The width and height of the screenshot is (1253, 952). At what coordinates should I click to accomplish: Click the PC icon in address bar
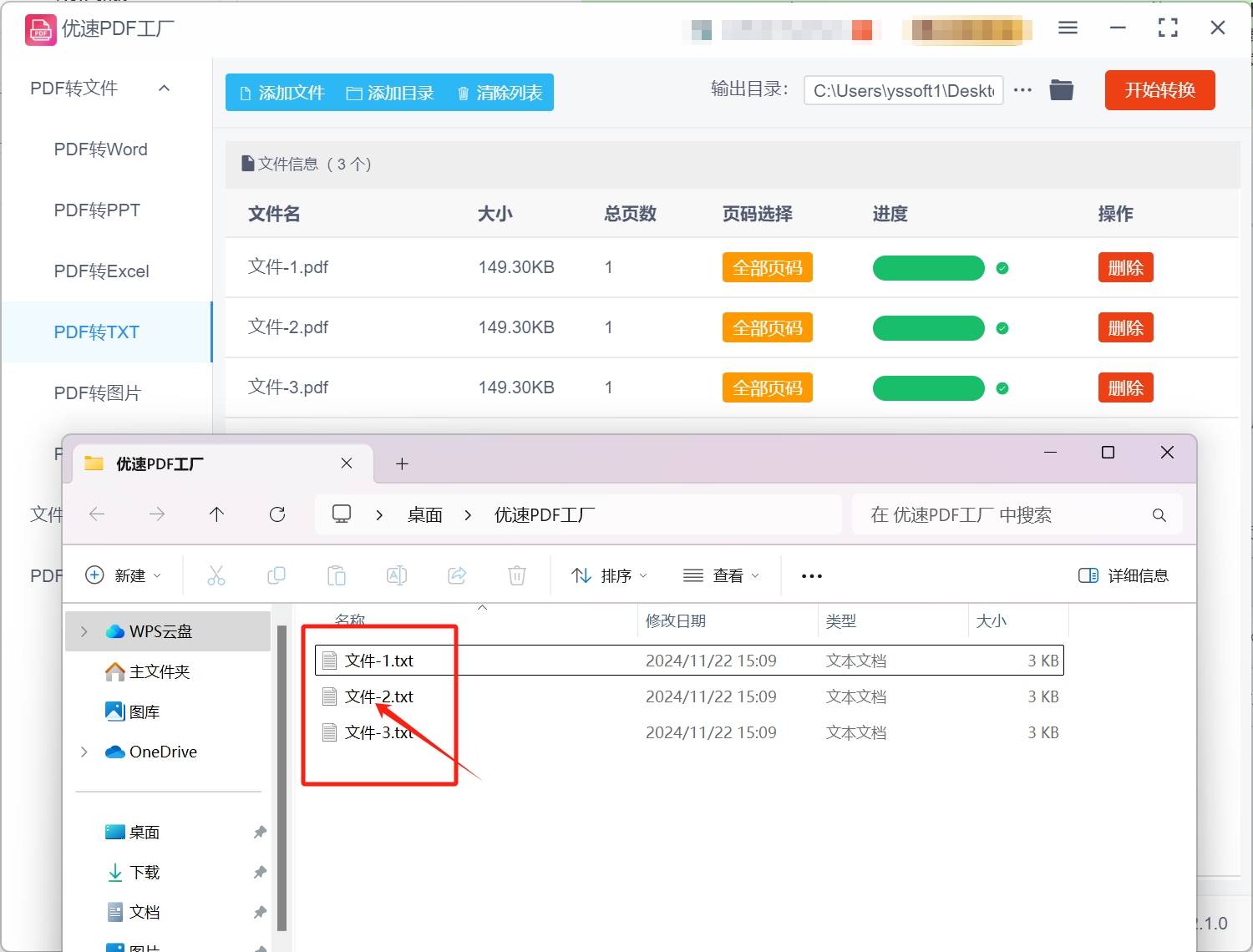point(342,514)
